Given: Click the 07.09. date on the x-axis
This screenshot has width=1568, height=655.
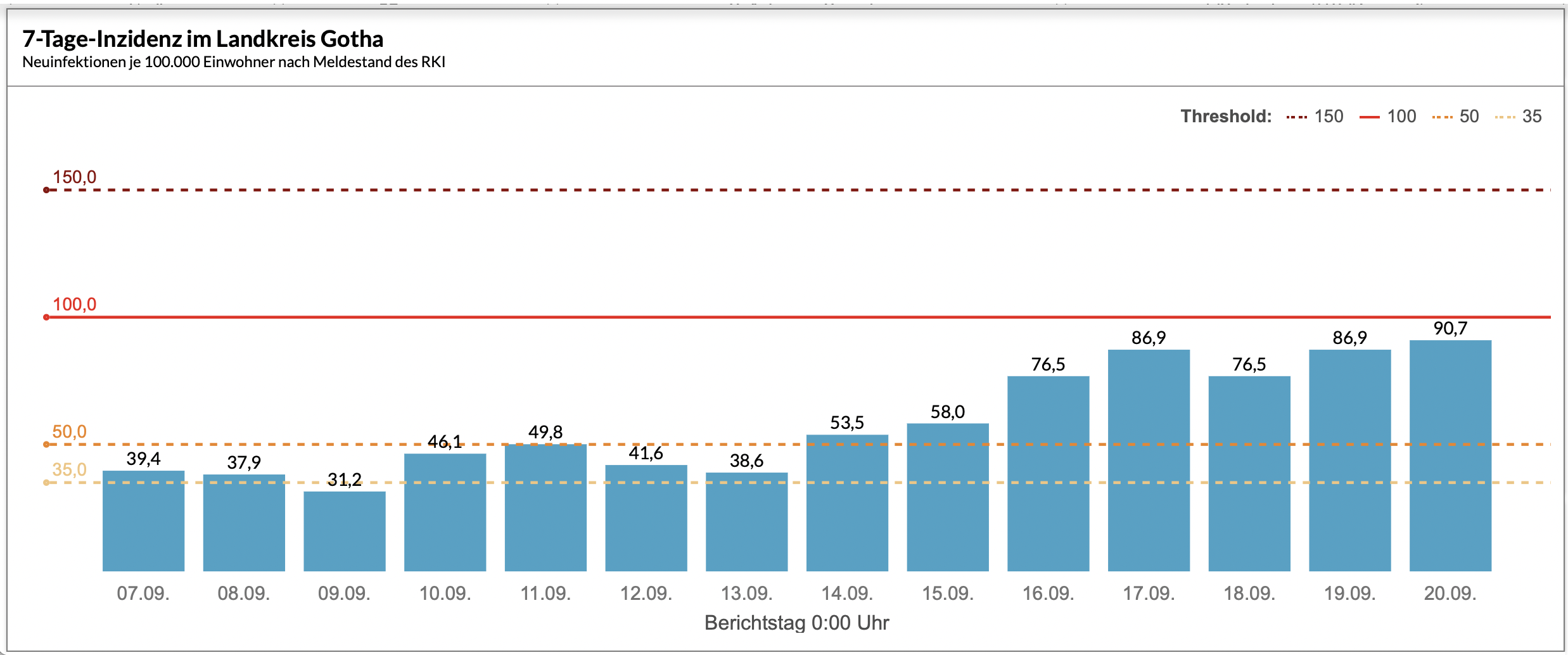Looking at the screenshot, I should [x=143, y=594].
